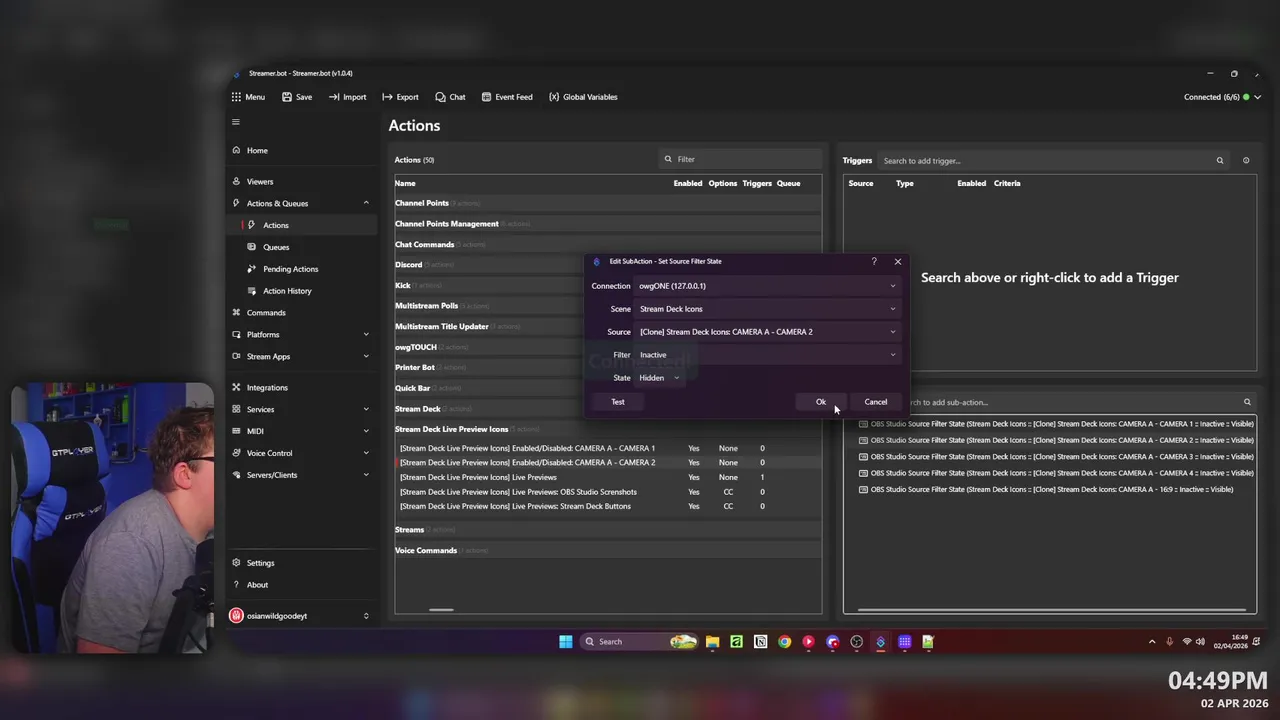The height and width of the screenshot is (720, 1280).
Task: Select Live Previews: OBS Studio Screenshots action
Action: click(608, 492)
